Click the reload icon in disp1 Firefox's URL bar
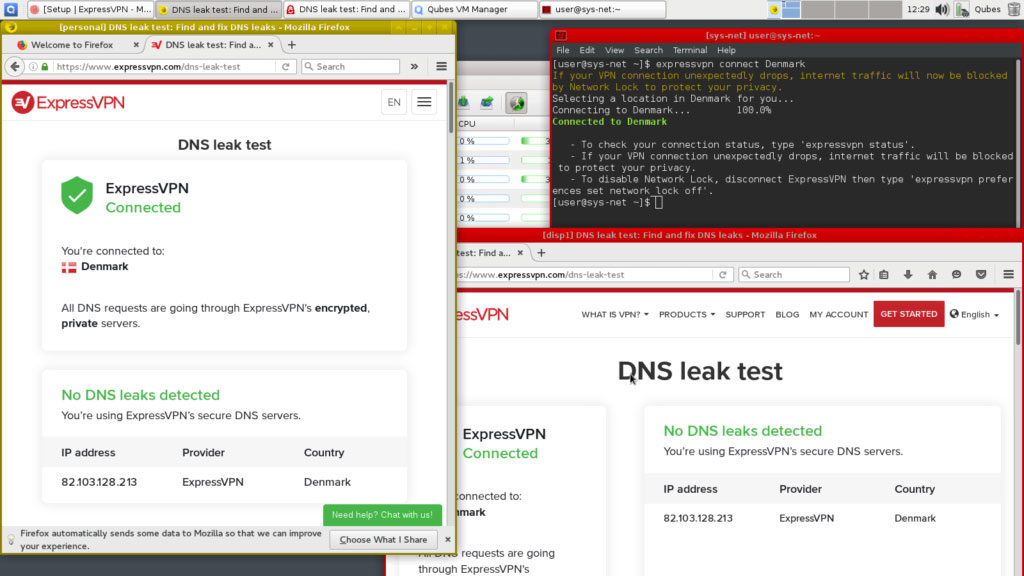Screen dimensions: 1024x576 click(x=723, y=275)
